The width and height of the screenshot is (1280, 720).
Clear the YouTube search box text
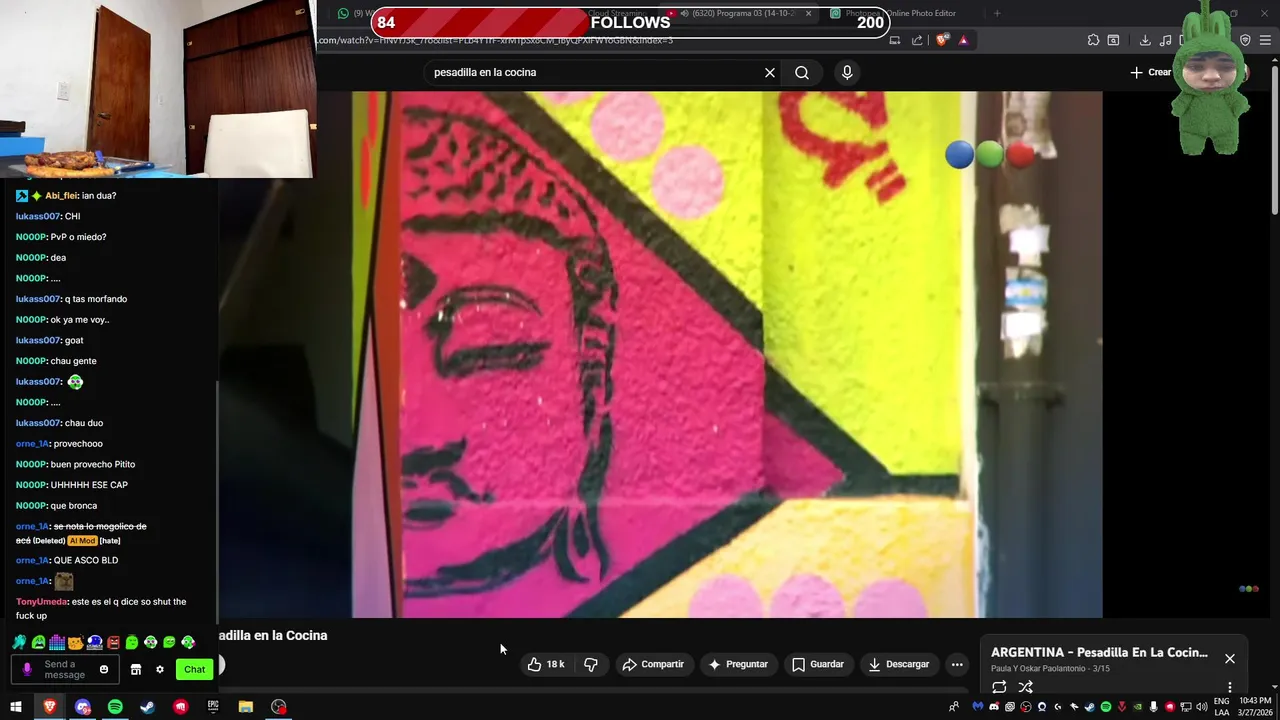click(770, 72)
